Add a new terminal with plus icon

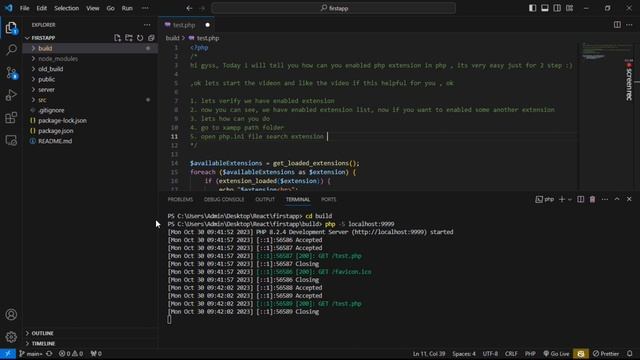562,199
